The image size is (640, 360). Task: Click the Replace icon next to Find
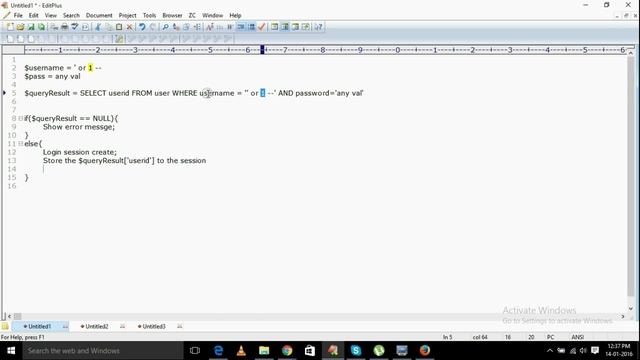(x=176, y=27)
